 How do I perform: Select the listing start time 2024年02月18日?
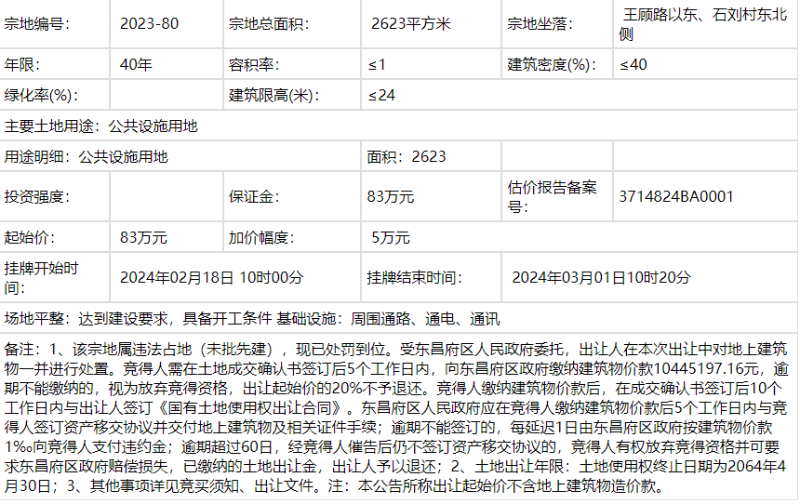211,278
